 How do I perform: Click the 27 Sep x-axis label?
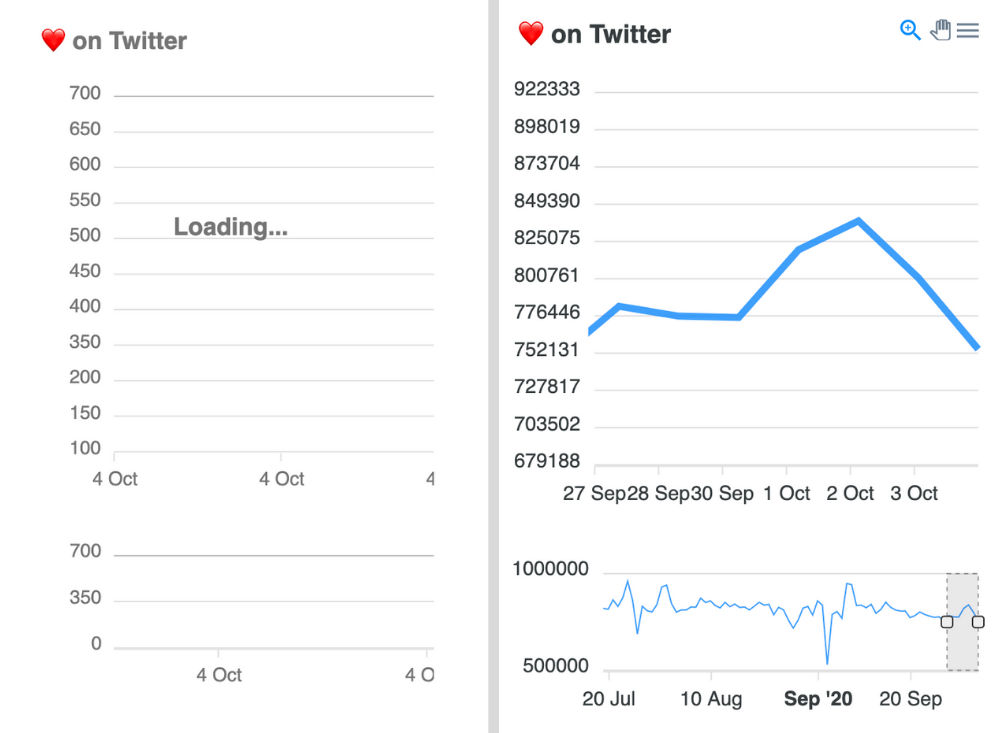pos(596,493)
